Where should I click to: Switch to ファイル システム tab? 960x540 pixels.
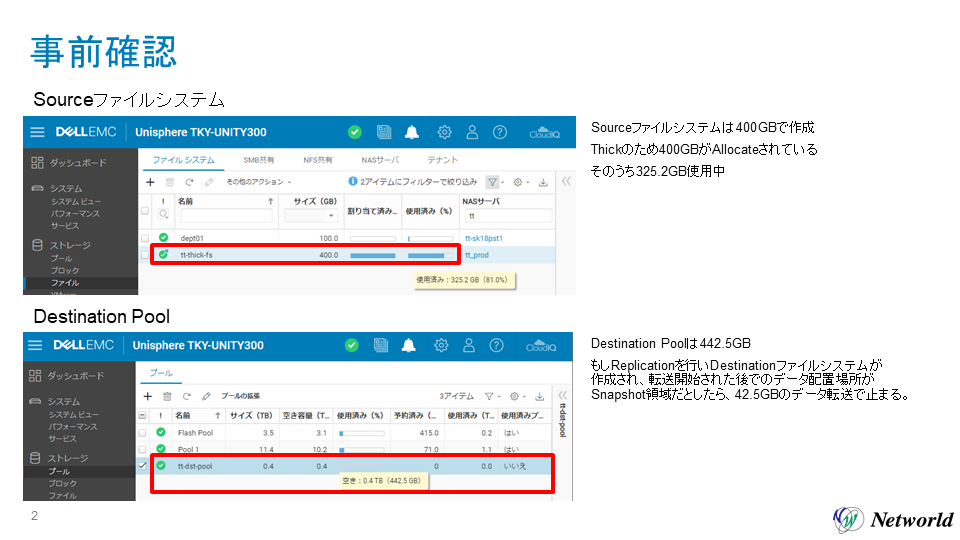click(x=184, y=160)
